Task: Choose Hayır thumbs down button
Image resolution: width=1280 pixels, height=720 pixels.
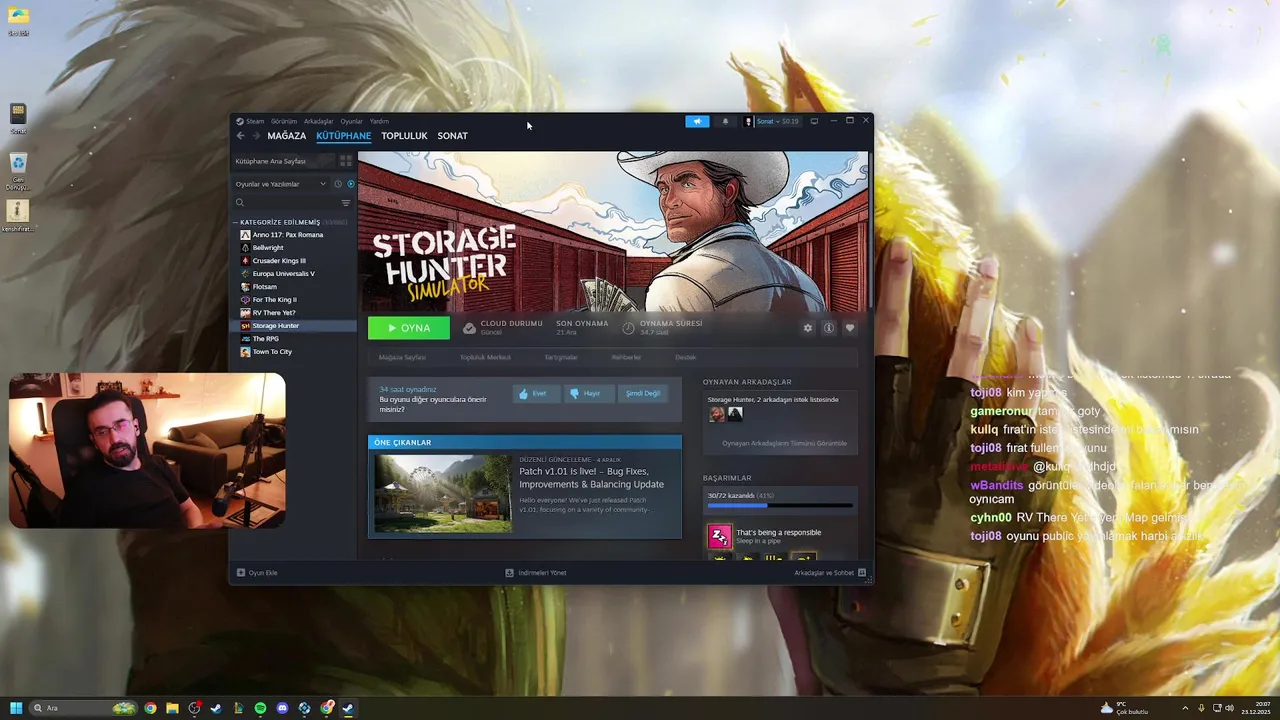Action: coord(588,394)
